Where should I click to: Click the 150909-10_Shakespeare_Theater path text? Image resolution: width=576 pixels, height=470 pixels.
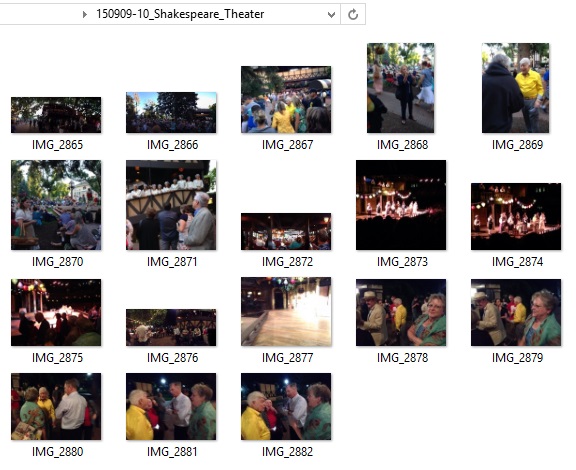(180, 14)
